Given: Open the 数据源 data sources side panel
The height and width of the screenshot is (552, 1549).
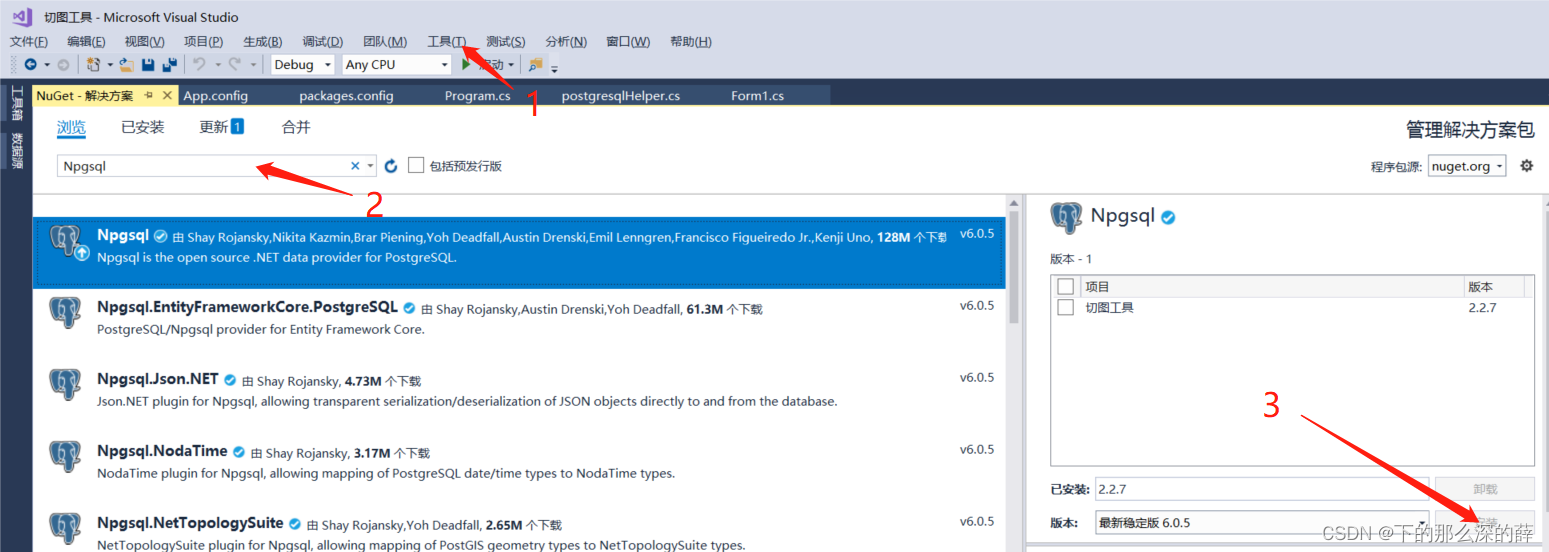Looking at the screenshot, I should click(17, 150).
